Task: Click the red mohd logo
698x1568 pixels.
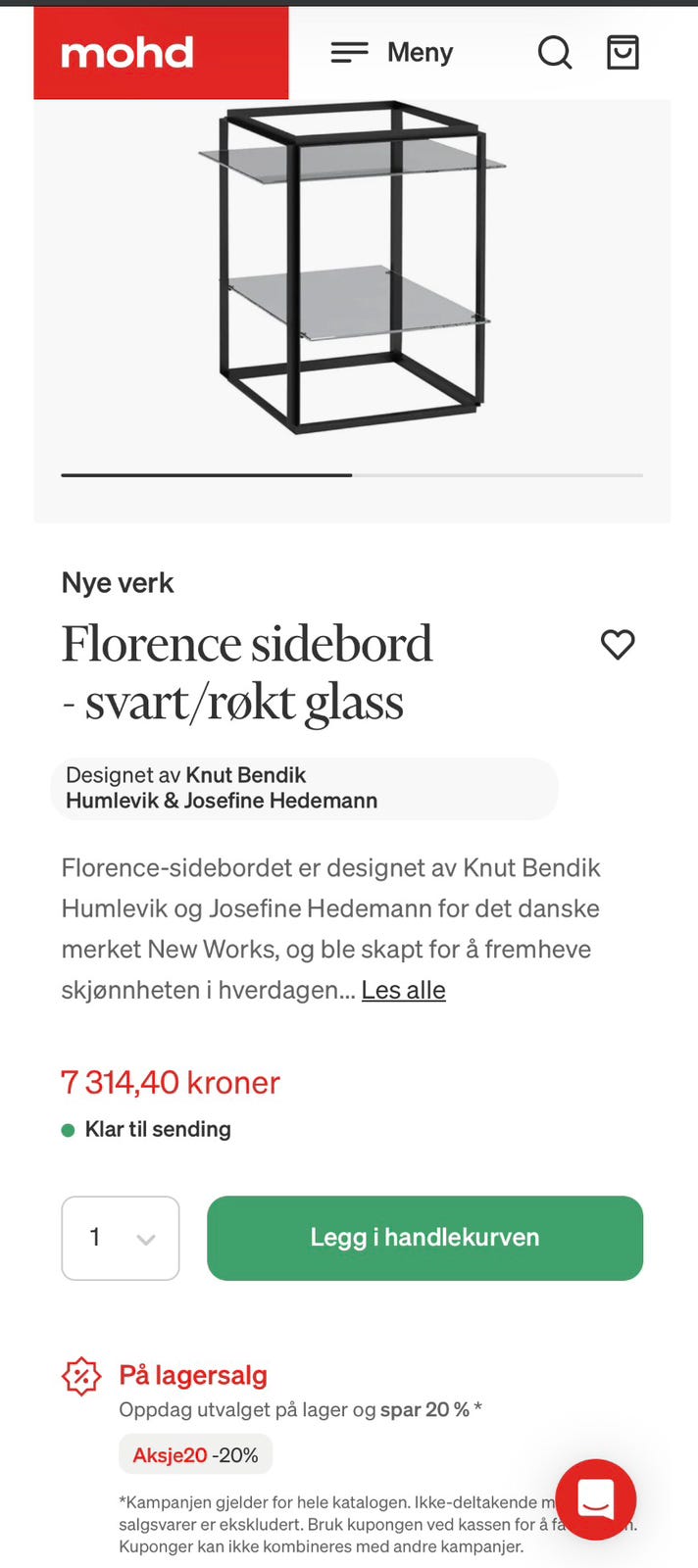Action: (127, 53)
